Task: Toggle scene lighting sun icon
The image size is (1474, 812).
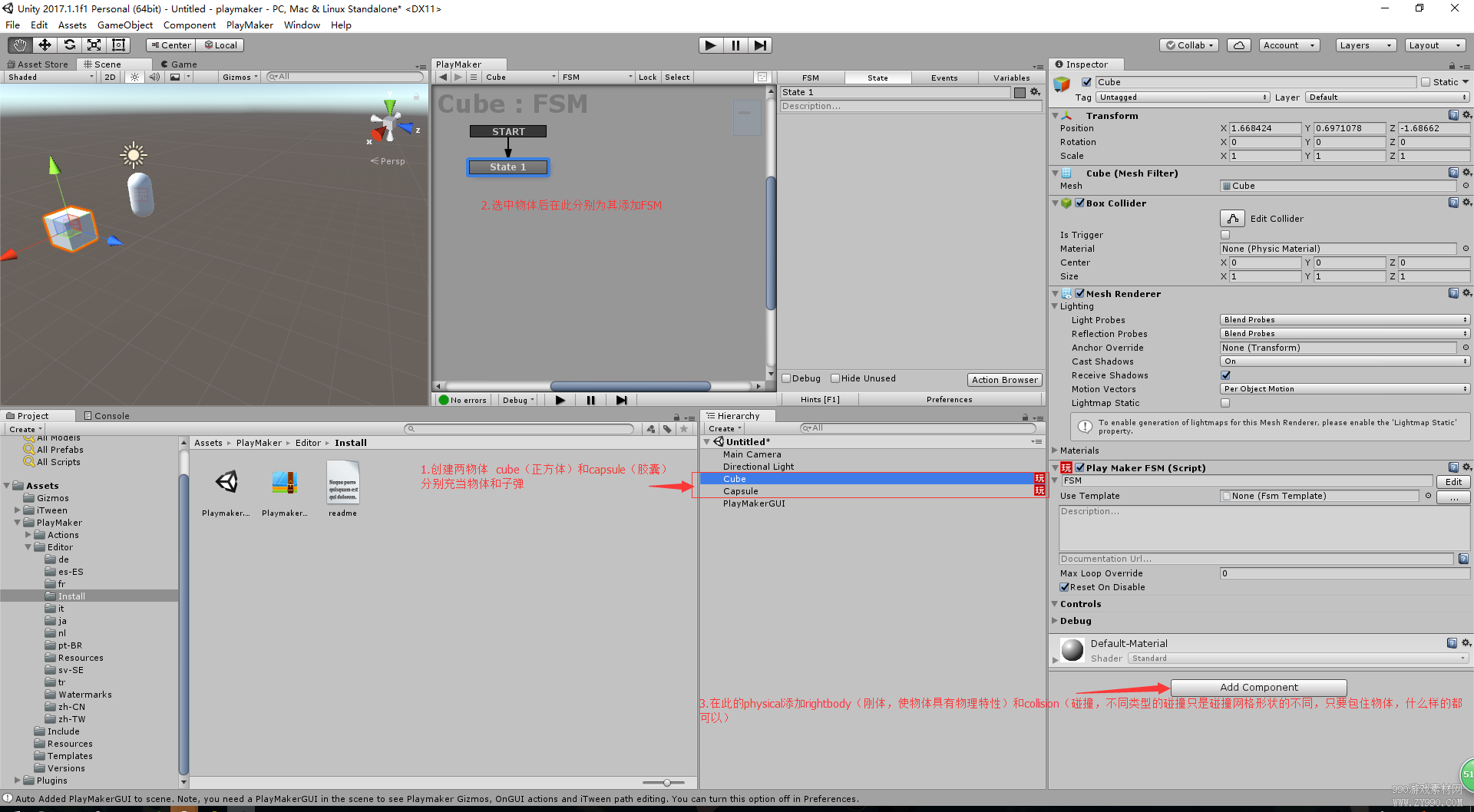Action: (135, 77)
